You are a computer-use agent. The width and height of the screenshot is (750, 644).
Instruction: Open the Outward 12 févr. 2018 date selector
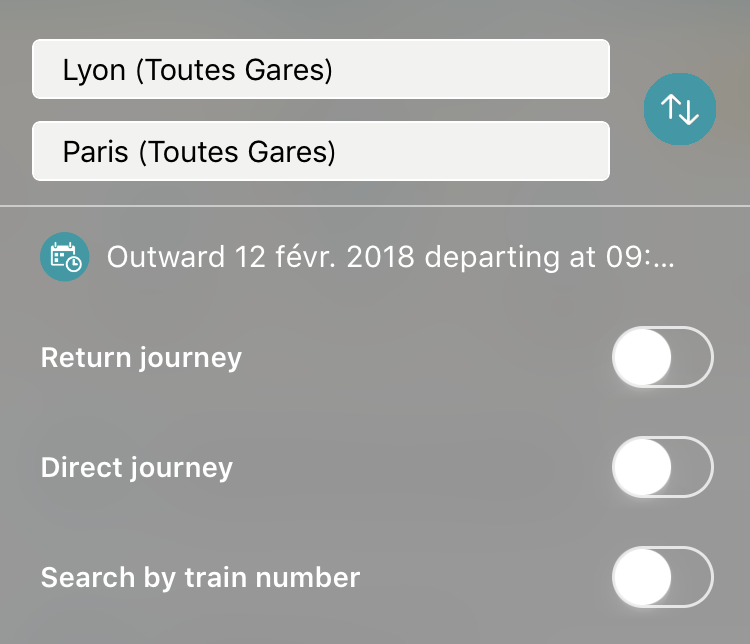click(x=390, y=257)
